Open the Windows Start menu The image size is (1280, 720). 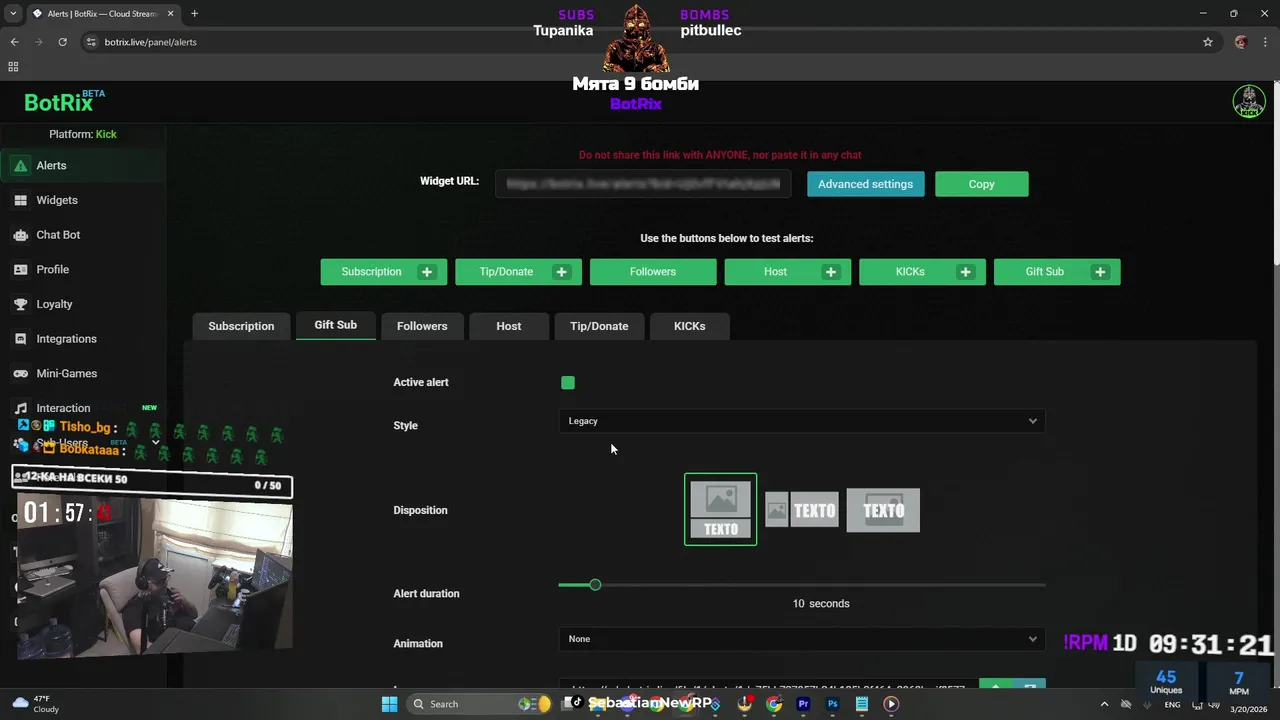point(389,704)
